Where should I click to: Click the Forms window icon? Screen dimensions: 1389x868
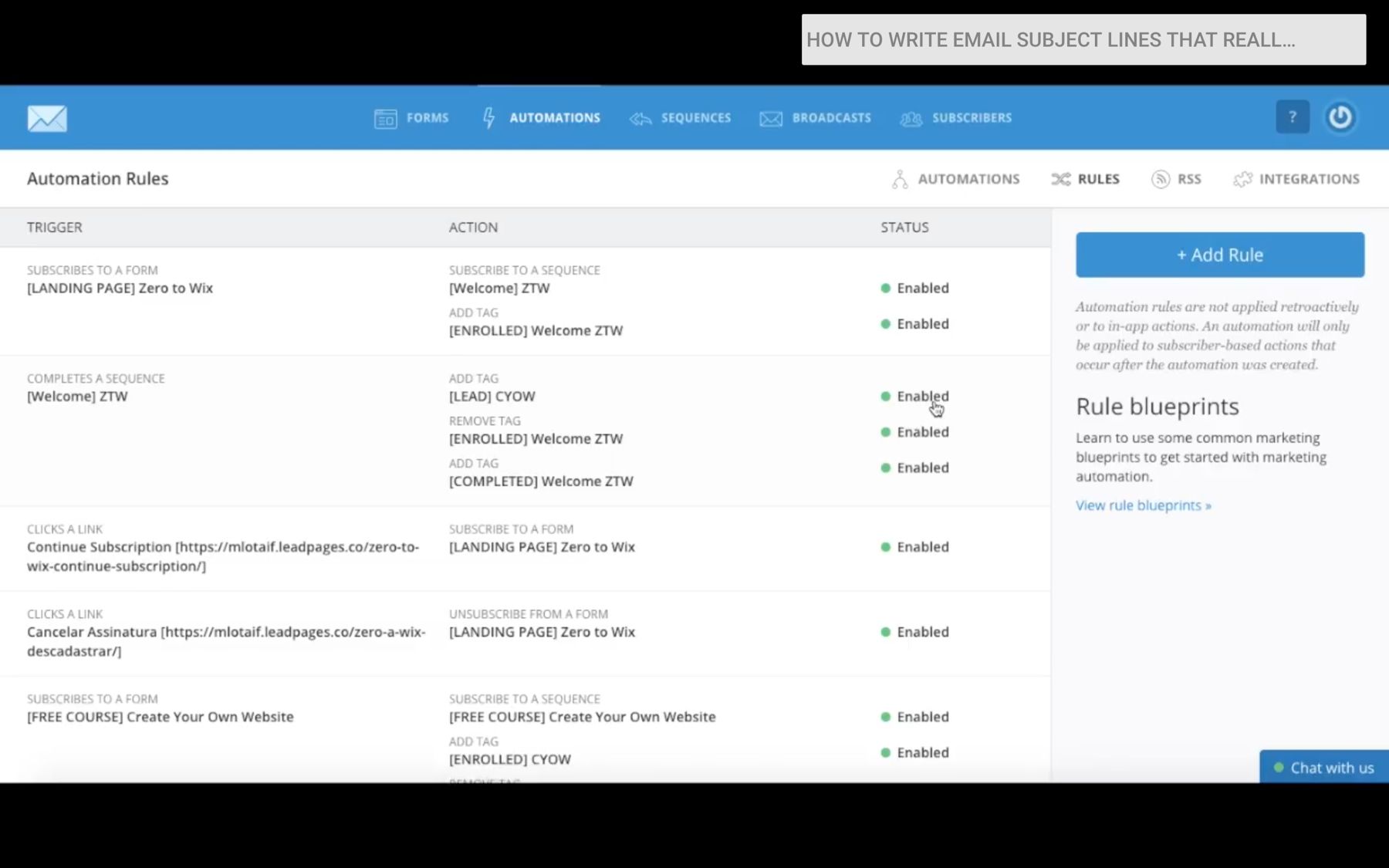coord(385,118)
